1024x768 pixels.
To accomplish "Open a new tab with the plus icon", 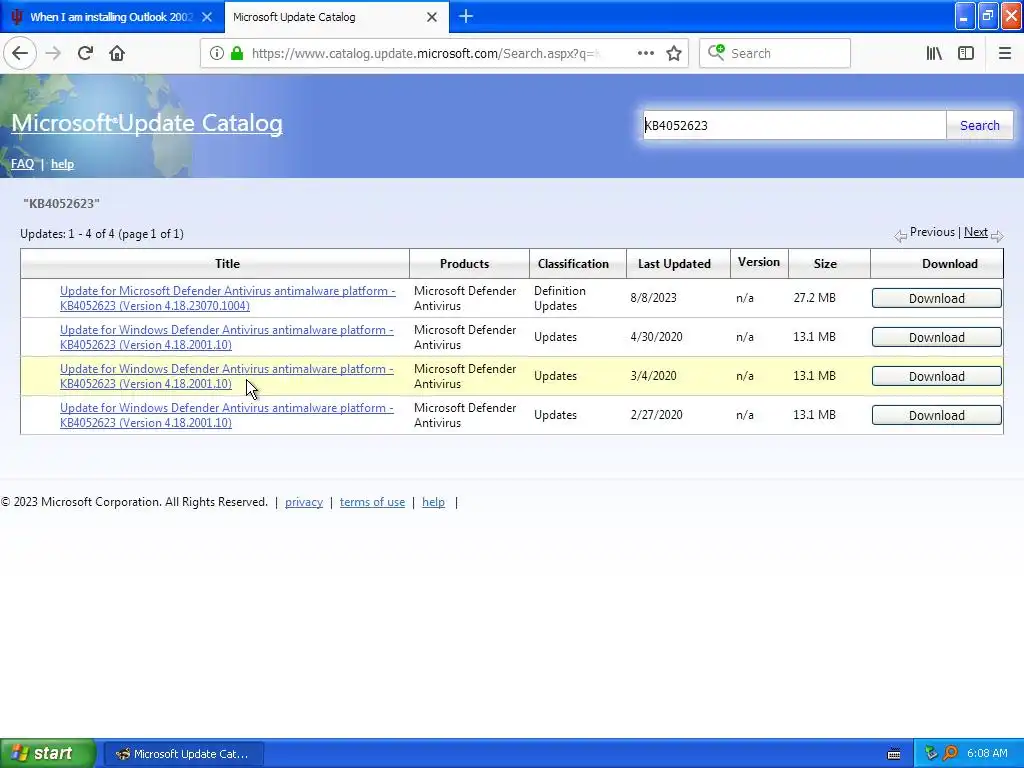I will tap(466, 16).
